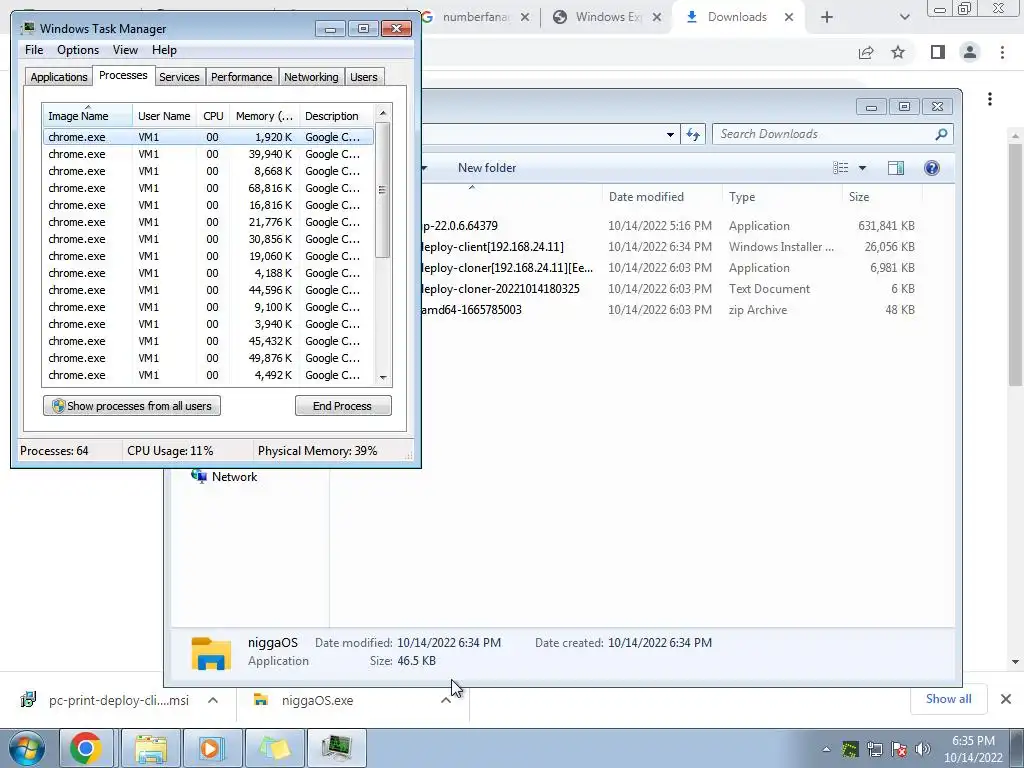The height and width of the screenshot is (768, 1024).
Task: Open options chevron for the .exe download
Action: (x=446, y=700)
